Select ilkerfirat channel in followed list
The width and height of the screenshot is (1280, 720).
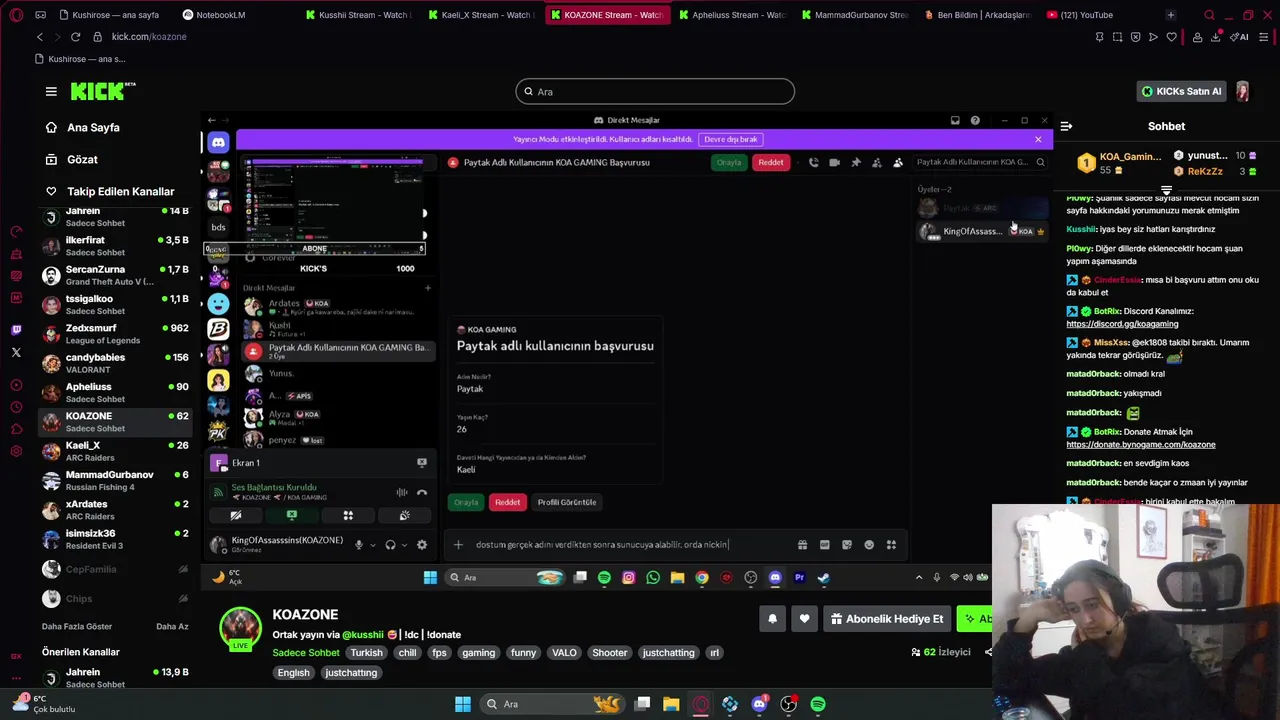115,246
